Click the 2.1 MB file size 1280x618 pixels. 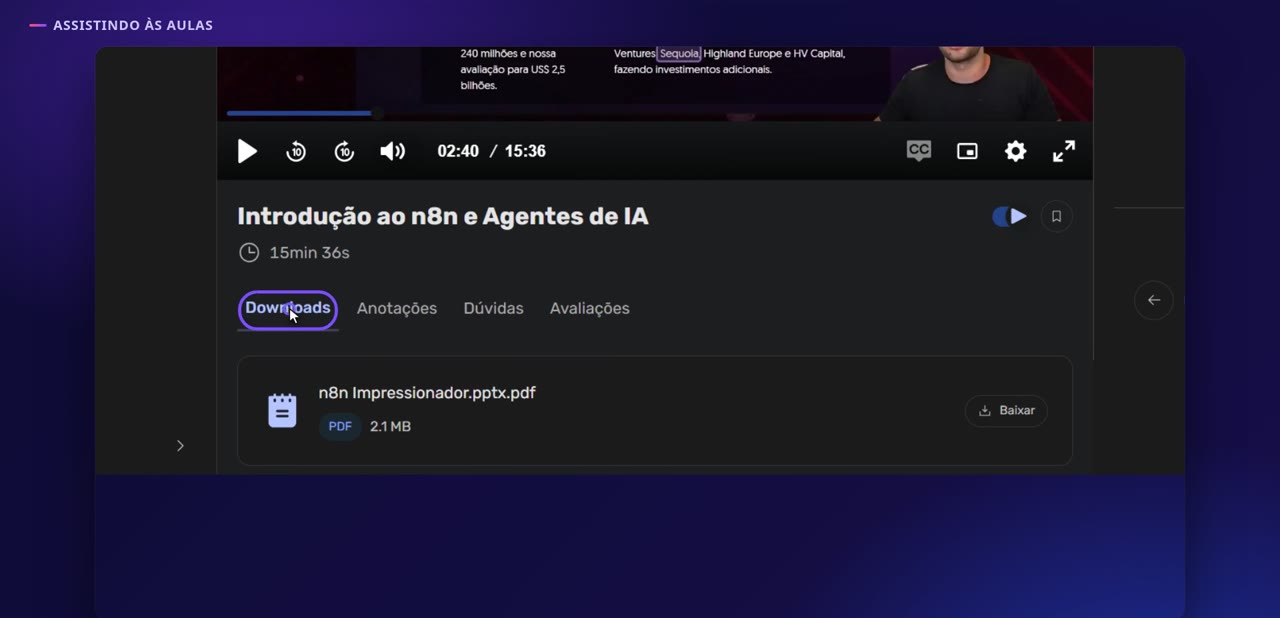coord(390,426)
